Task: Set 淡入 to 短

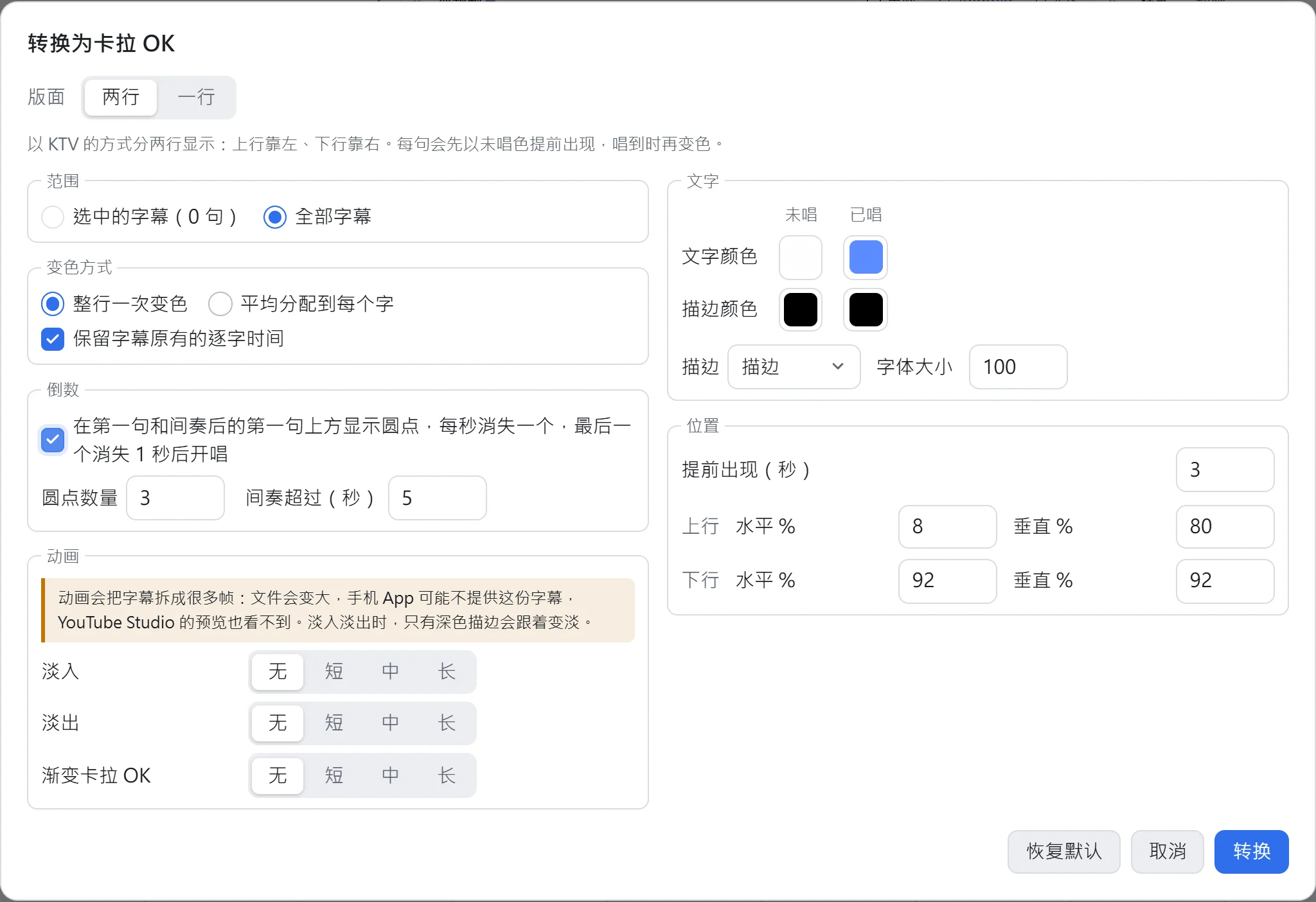Action: (334, 672)
